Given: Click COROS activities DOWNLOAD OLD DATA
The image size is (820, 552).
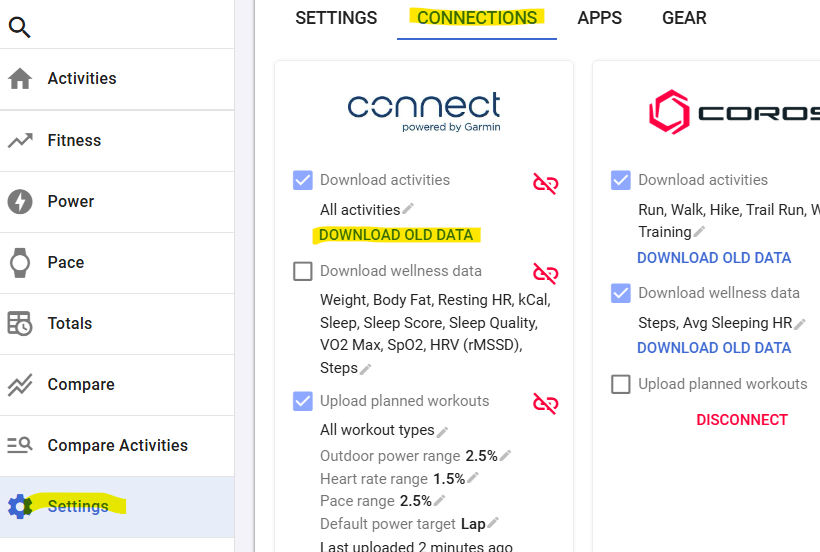Looking at the screenshot, I should (x=714, y=258).
